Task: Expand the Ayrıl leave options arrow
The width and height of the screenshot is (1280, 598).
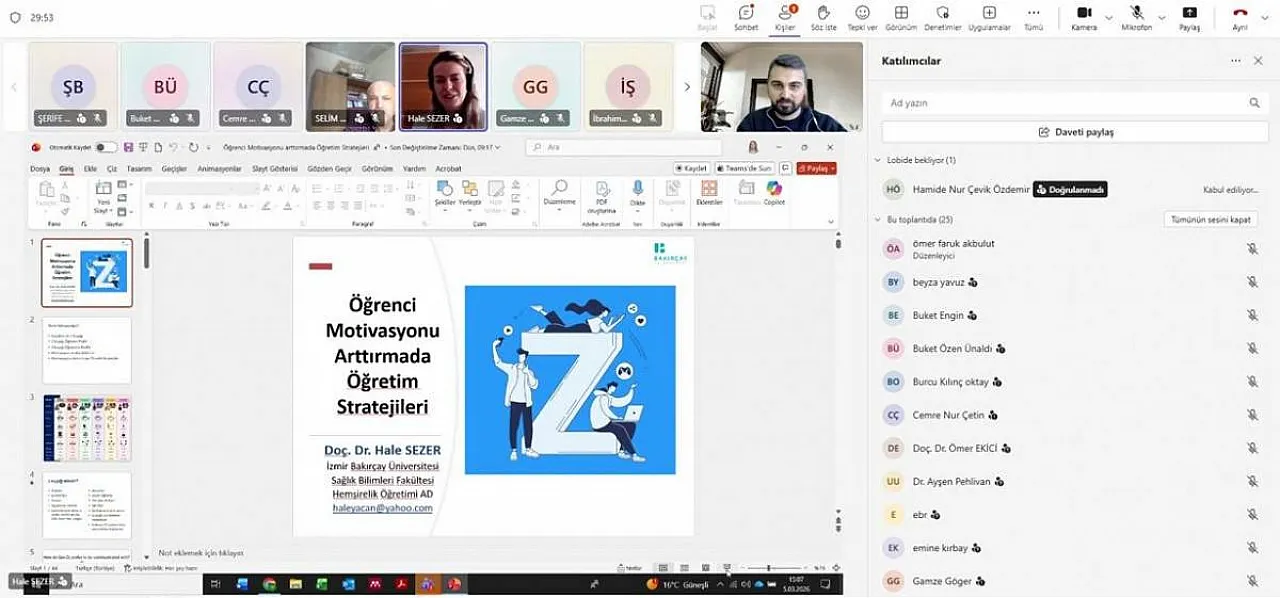Action: (x=1262, y=17)
